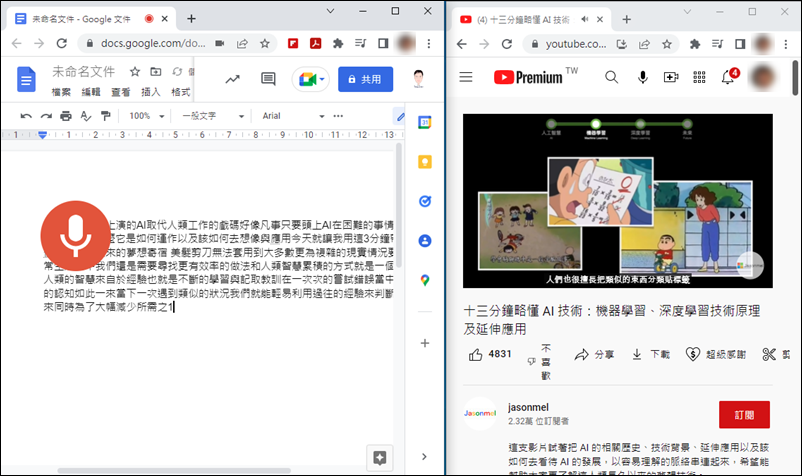Screen dimensions: 802x476
Task: Click the 分享 share button
Action: 594,354
